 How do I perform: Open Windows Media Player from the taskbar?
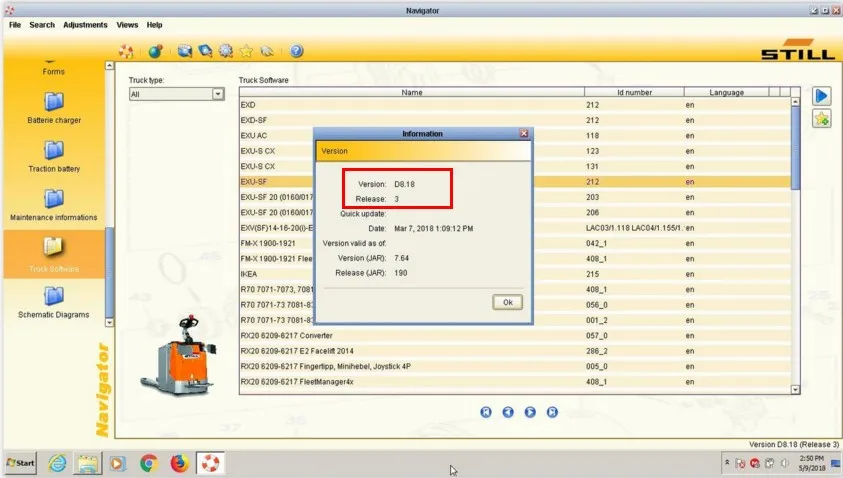118,463
